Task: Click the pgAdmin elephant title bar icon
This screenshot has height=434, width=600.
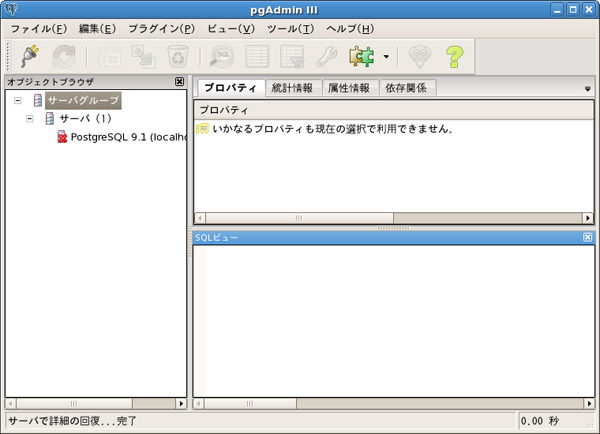Action: point(11,9)
